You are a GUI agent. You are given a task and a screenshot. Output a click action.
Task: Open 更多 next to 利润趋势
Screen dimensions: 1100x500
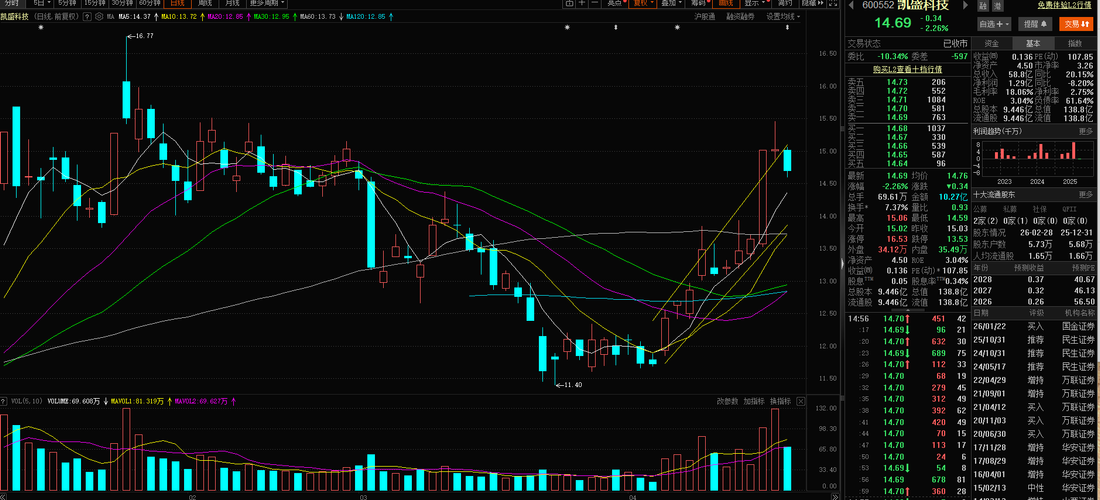[1086, 131]
